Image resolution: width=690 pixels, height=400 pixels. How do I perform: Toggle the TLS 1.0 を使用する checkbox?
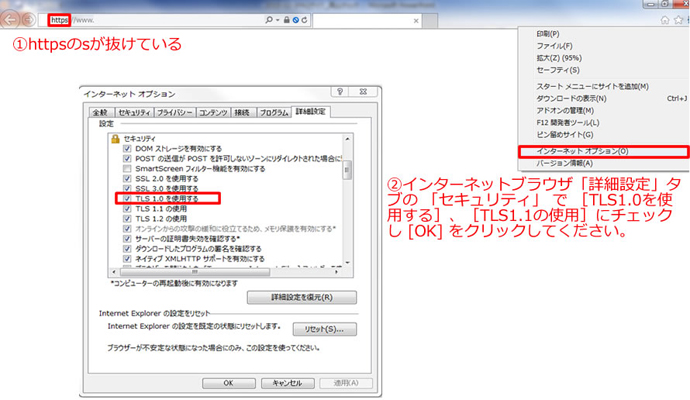coord(127,199)
